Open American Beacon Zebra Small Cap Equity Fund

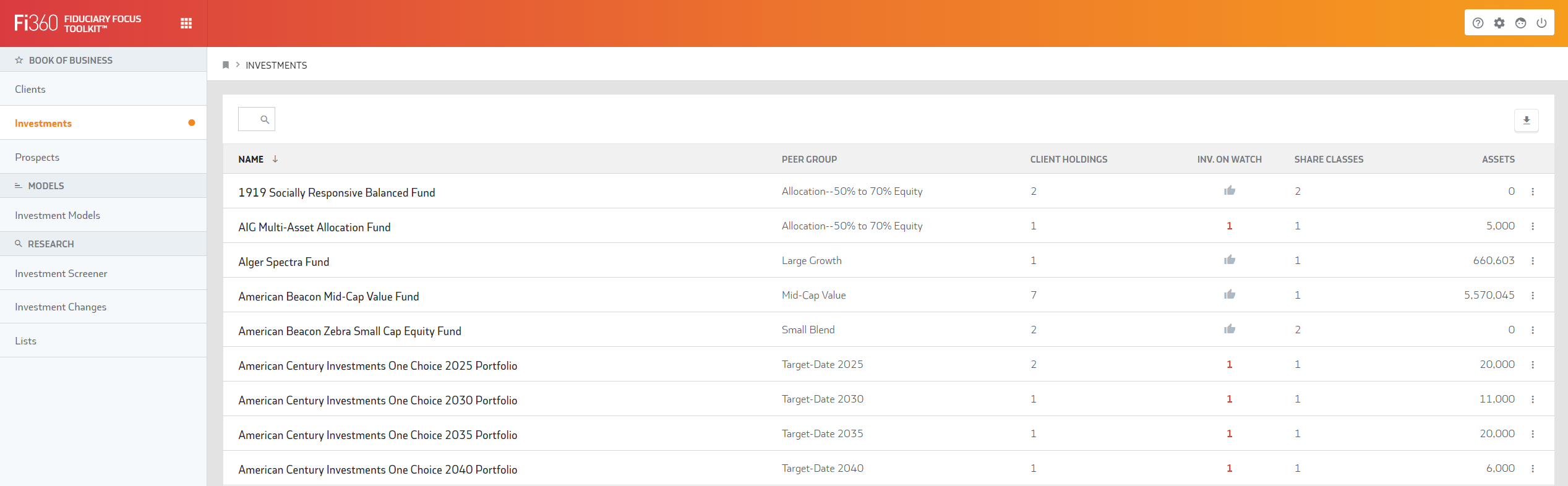click(349, 331)
